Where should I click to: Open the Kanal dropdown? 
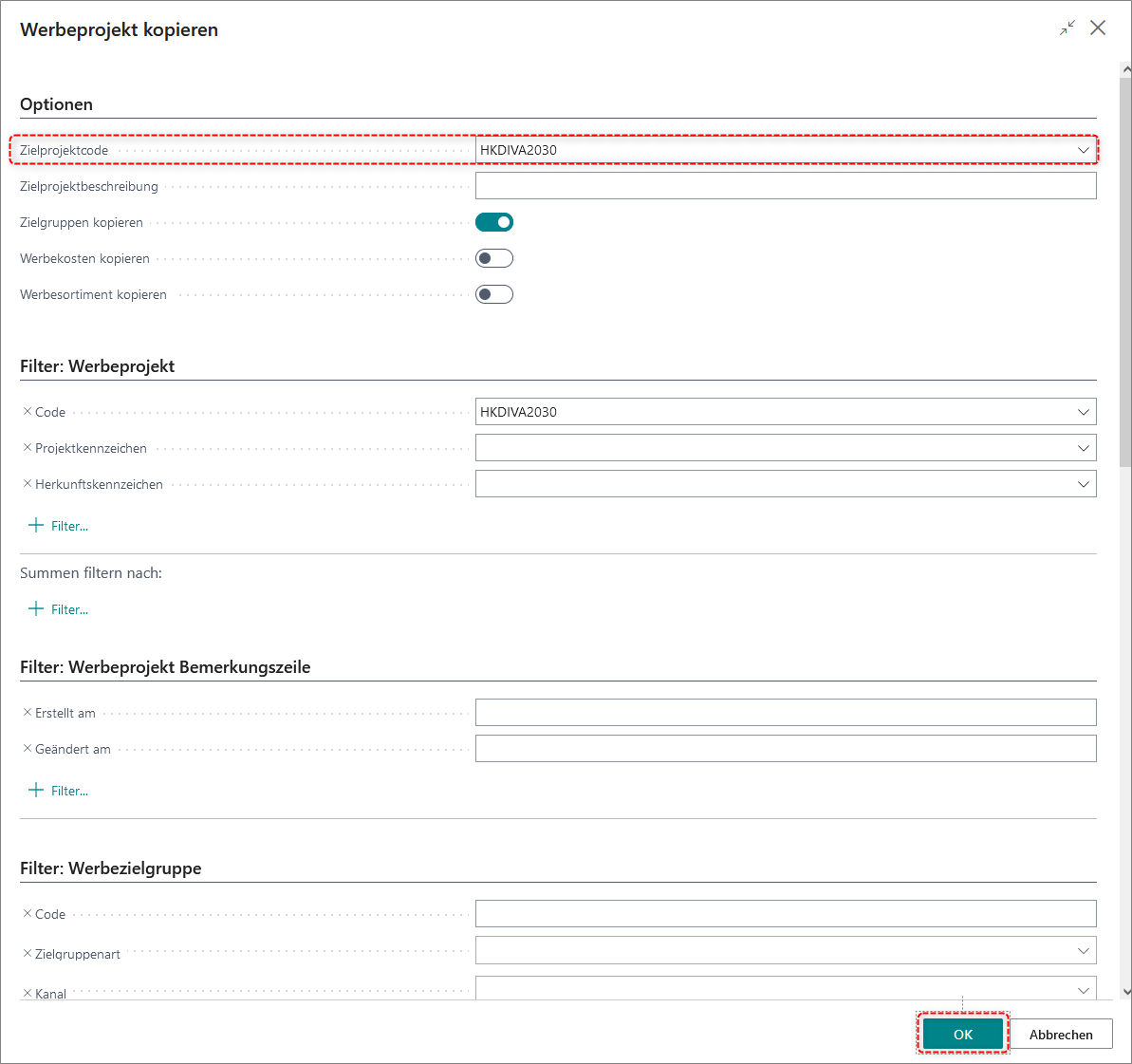point(1084,990)
